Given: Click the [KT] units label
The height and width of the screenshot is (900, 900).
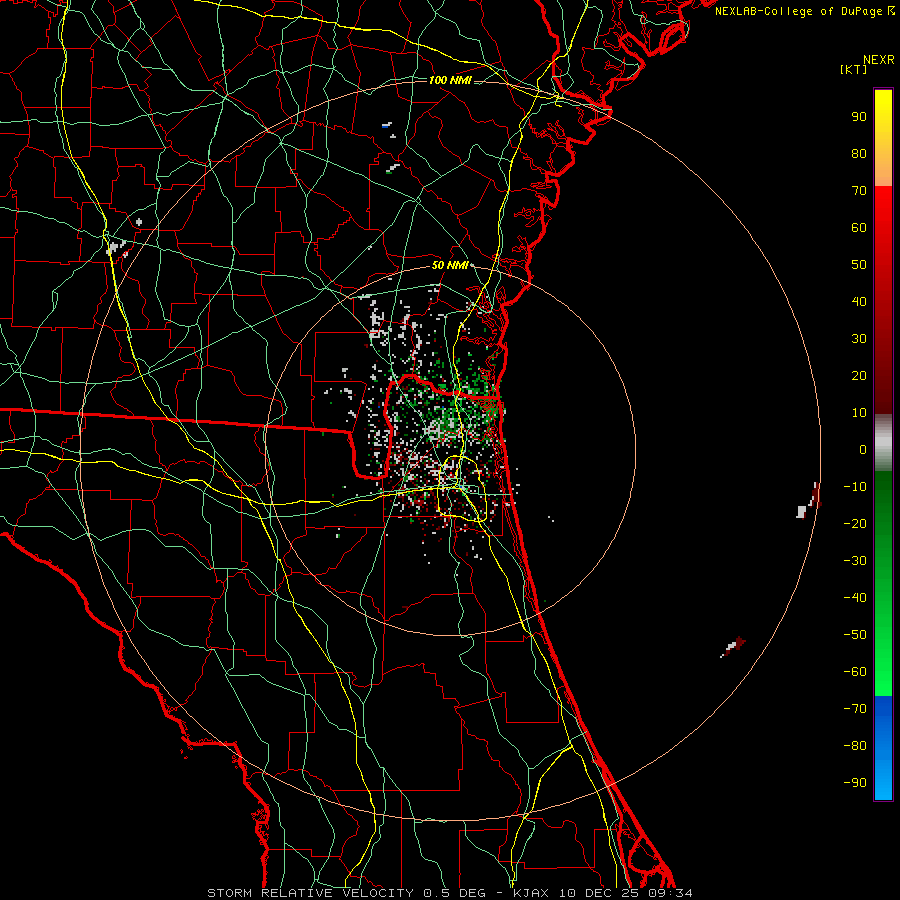Looking at the screenshot, I should (x=854, y=69).
